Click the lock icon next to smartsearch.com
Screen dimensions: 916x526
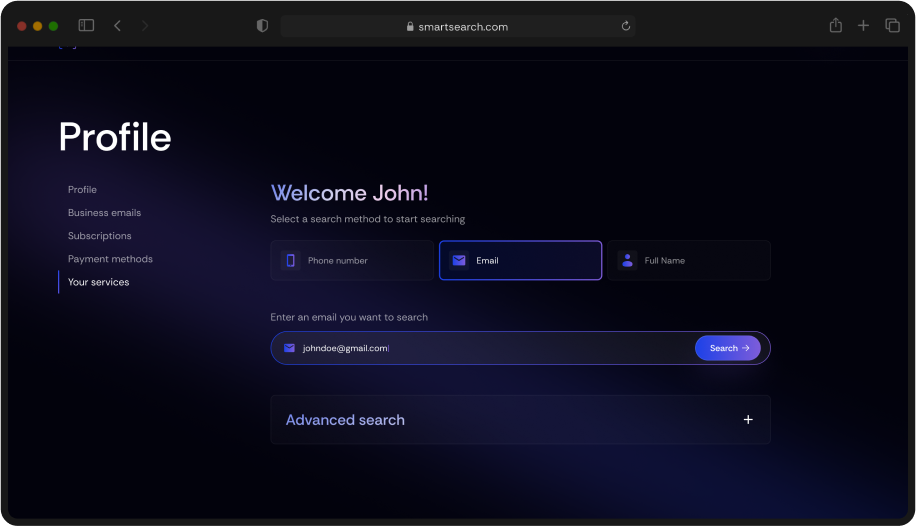click(410, 26)
